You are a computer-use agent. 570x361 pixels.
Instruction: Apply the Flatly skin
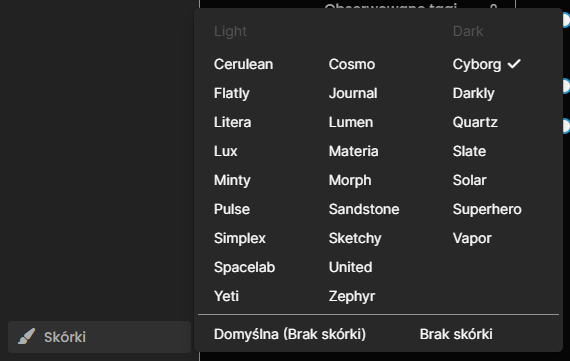pyautogui.click(x=232, y=93)
